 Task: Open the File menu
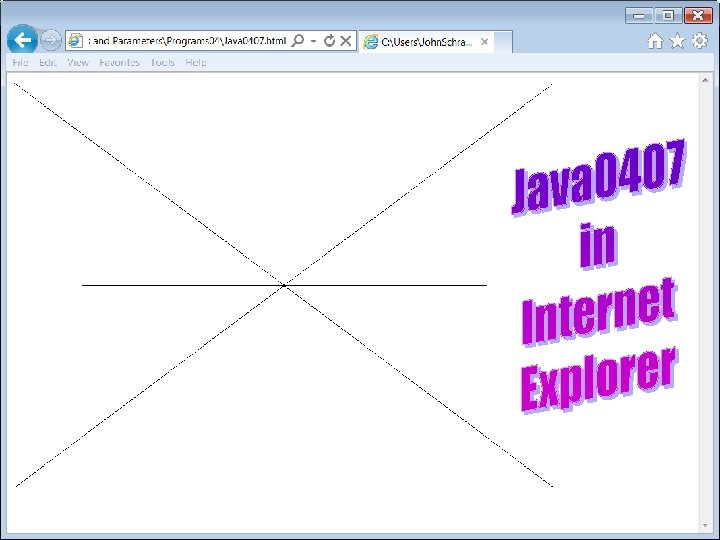[x=20, y=62]
